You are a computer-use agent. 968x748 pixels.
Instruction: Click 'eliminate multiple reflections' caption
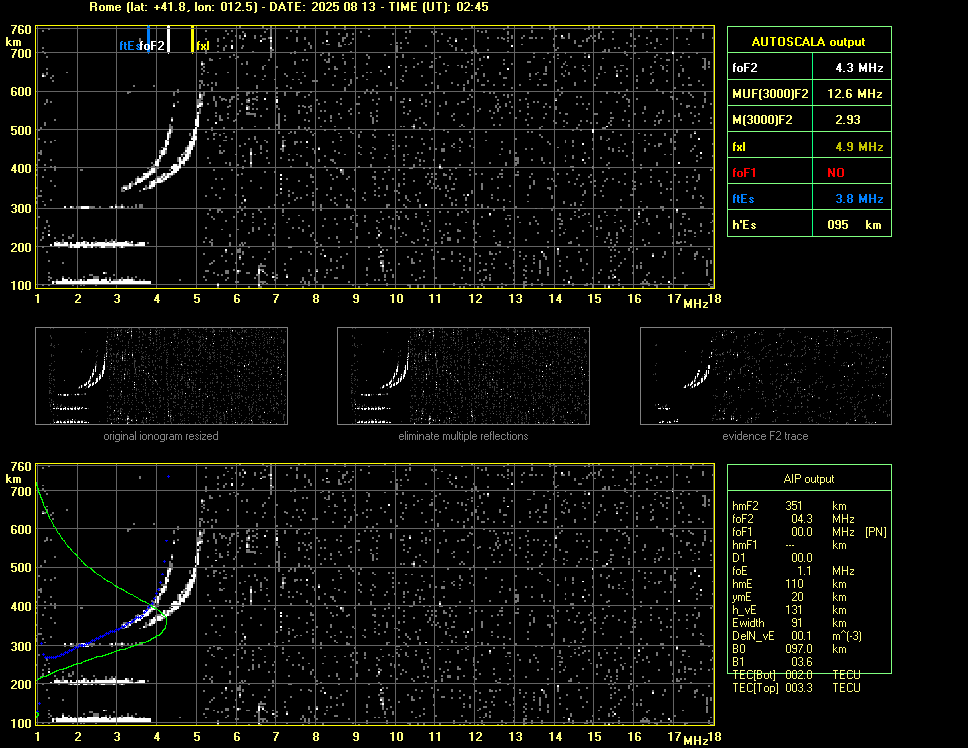pos(463,436)
